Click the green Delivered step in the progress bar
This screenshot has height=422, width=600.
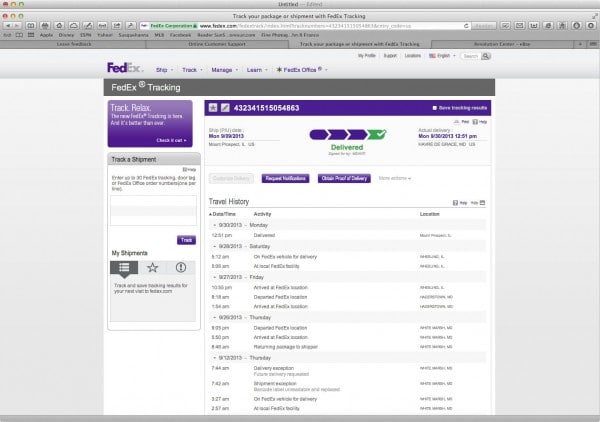point(377,135)
